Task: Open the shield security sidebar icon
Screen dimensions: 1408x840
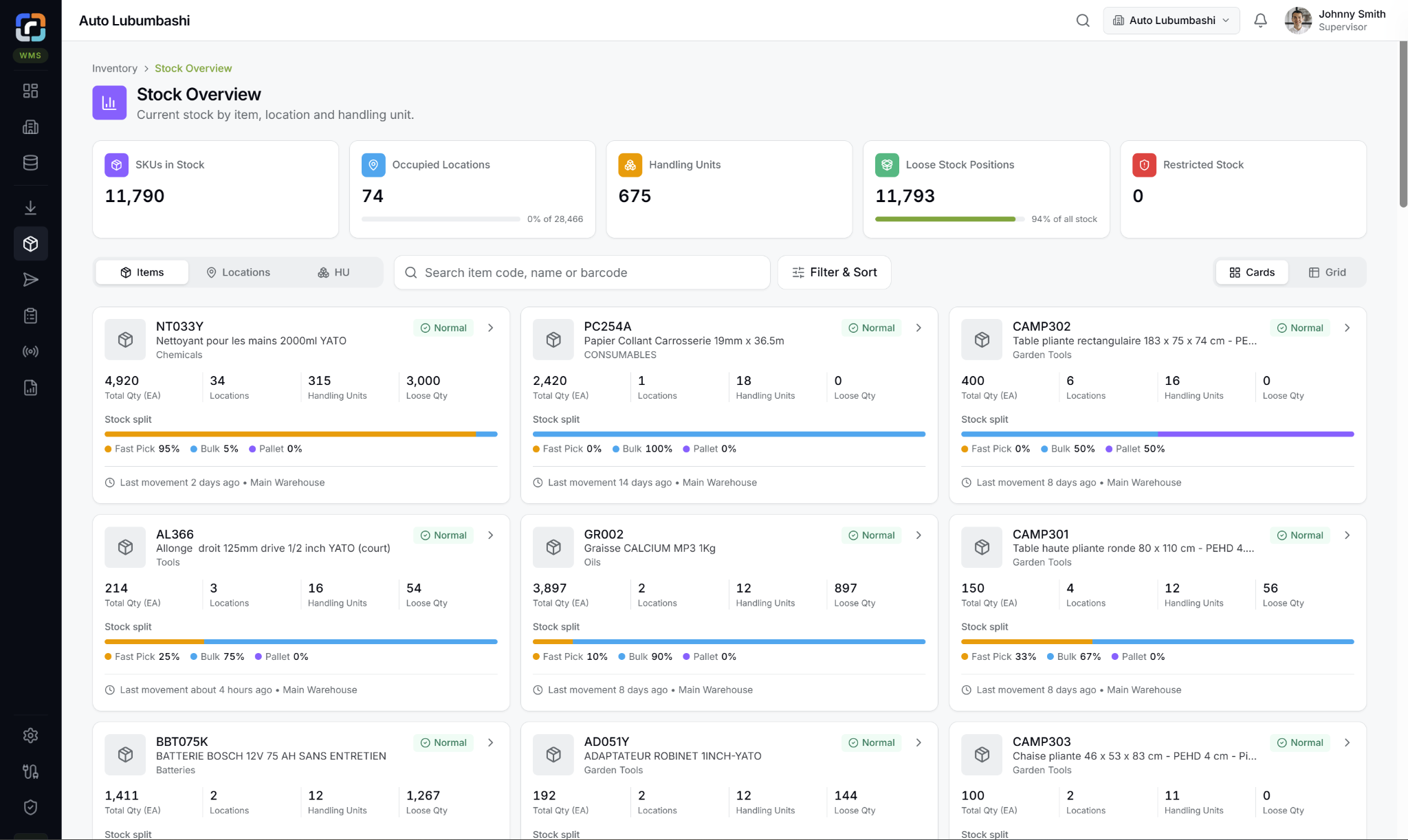Action: point(30,808)
